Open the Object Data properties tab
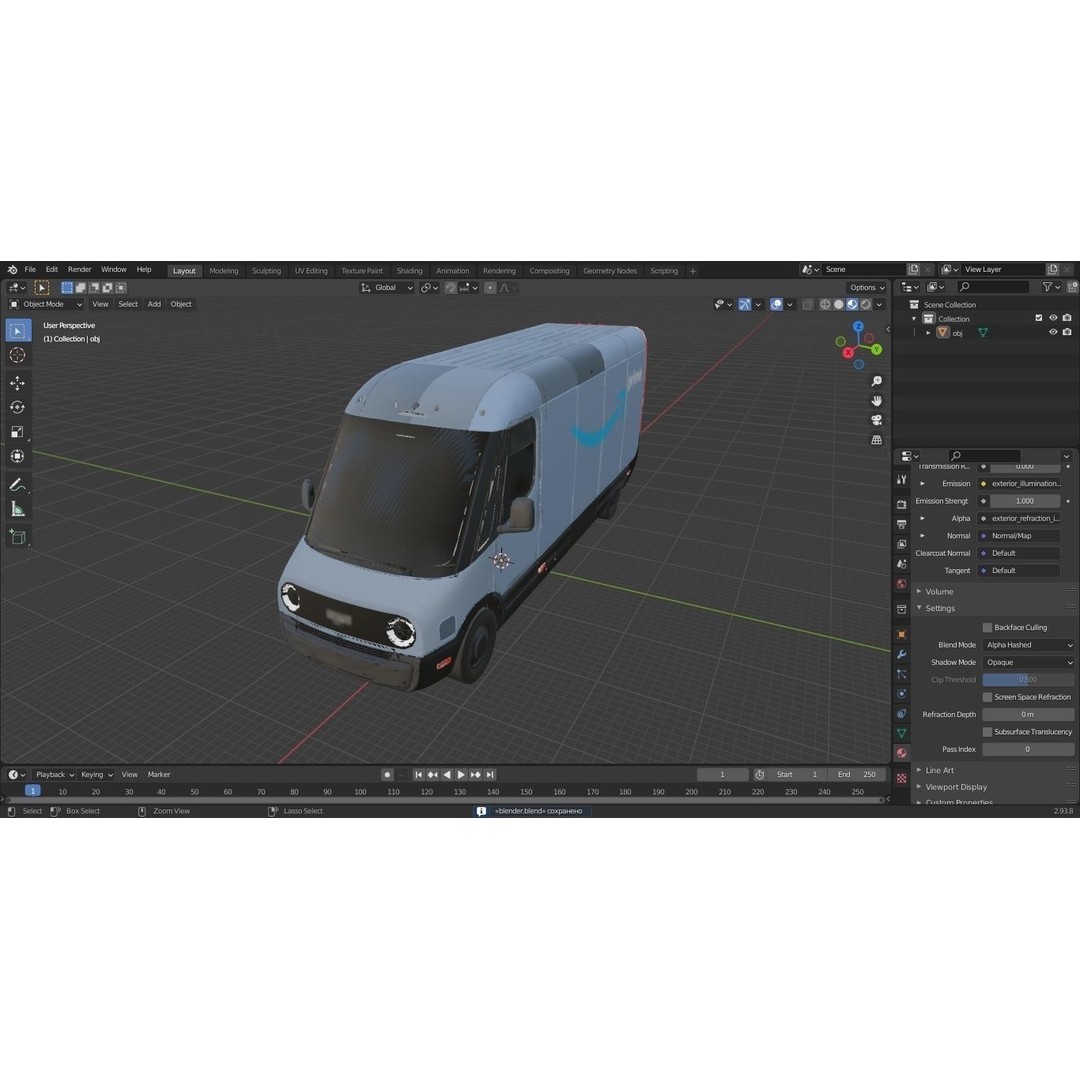This screenshot has width=1080, height=1080. click(x=902, y=733)
